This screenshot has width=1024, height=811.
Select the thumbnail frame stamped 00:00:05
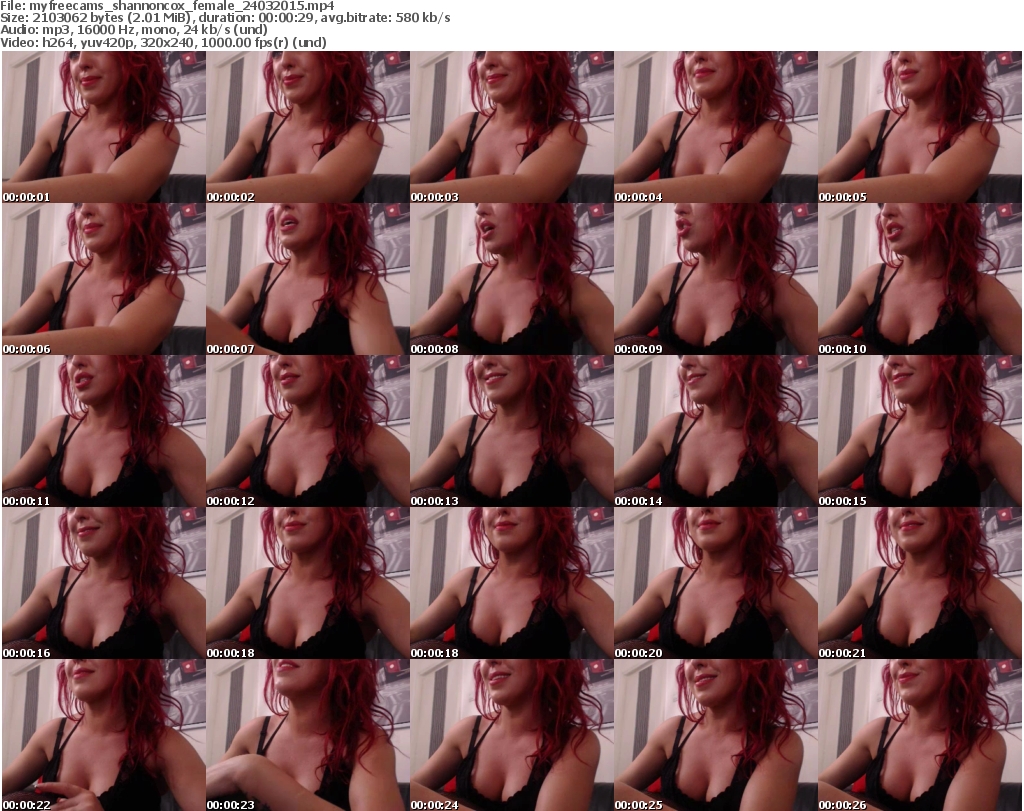pyautogui.click(x=920, y=127)
